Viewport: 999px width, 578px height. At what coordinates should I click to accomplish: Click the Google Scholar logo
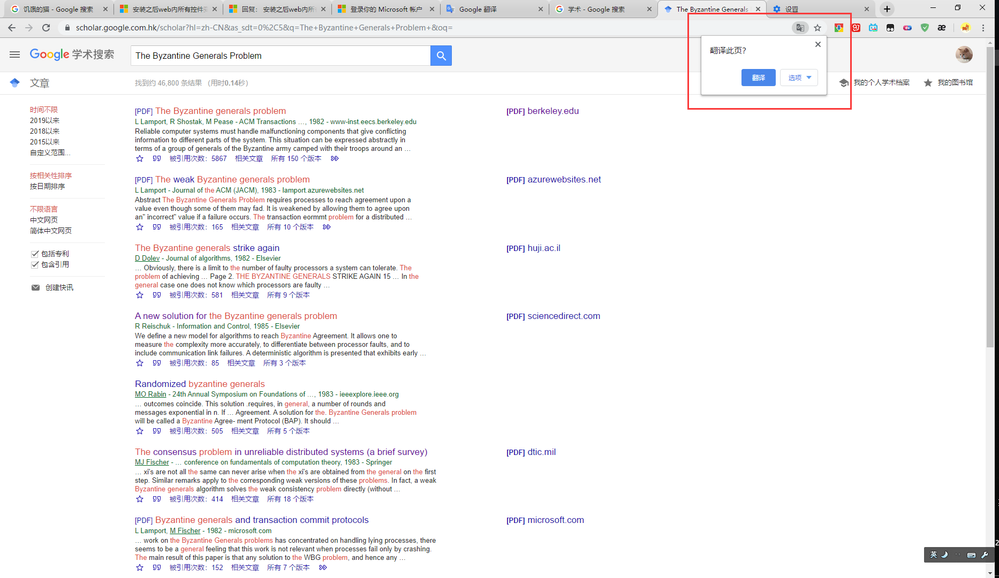pyautogui.click(x=72, y=54)
